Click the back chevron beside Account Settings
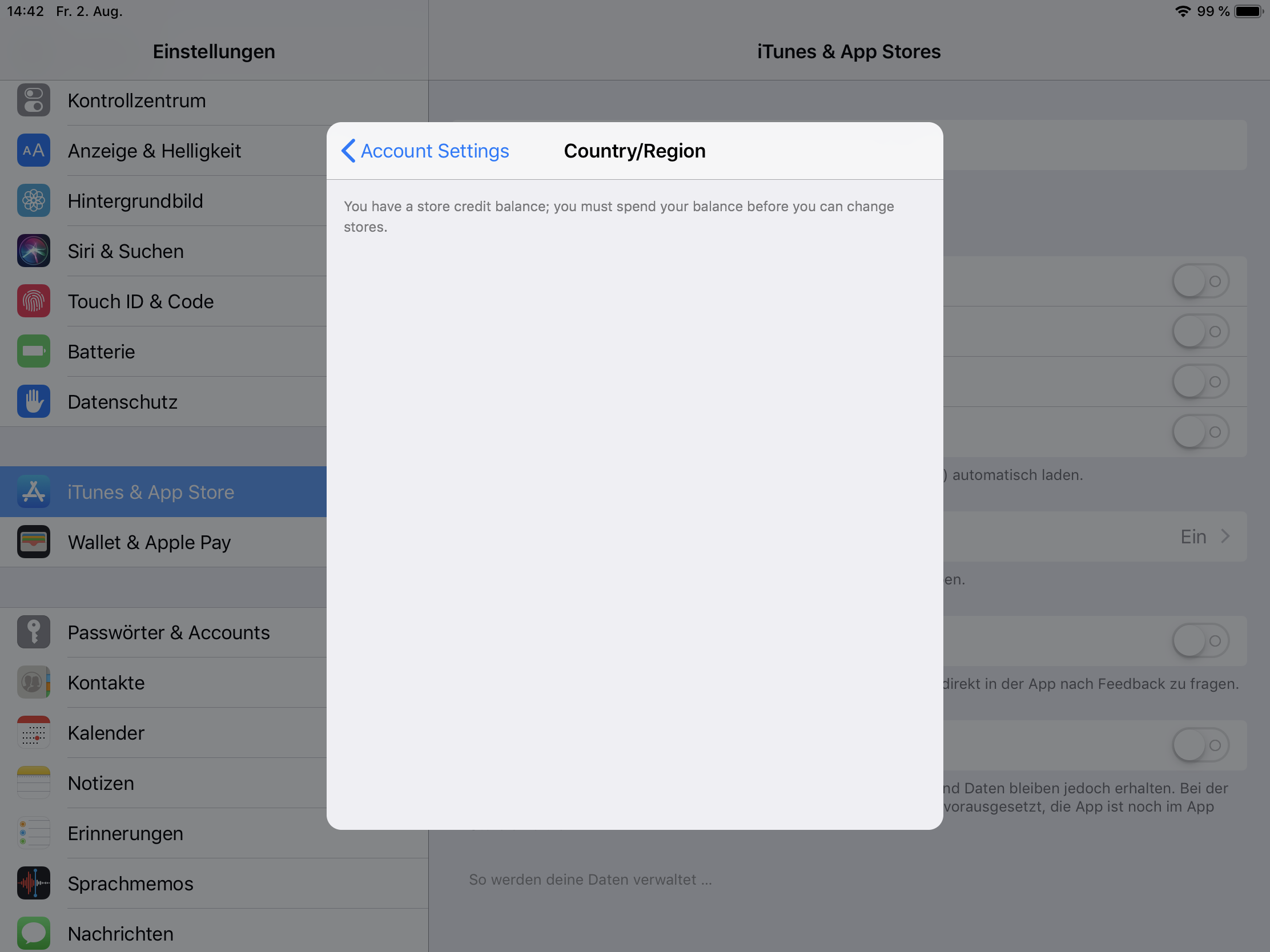The width and height of the screenshot is (1270, 952). (348, 151)
